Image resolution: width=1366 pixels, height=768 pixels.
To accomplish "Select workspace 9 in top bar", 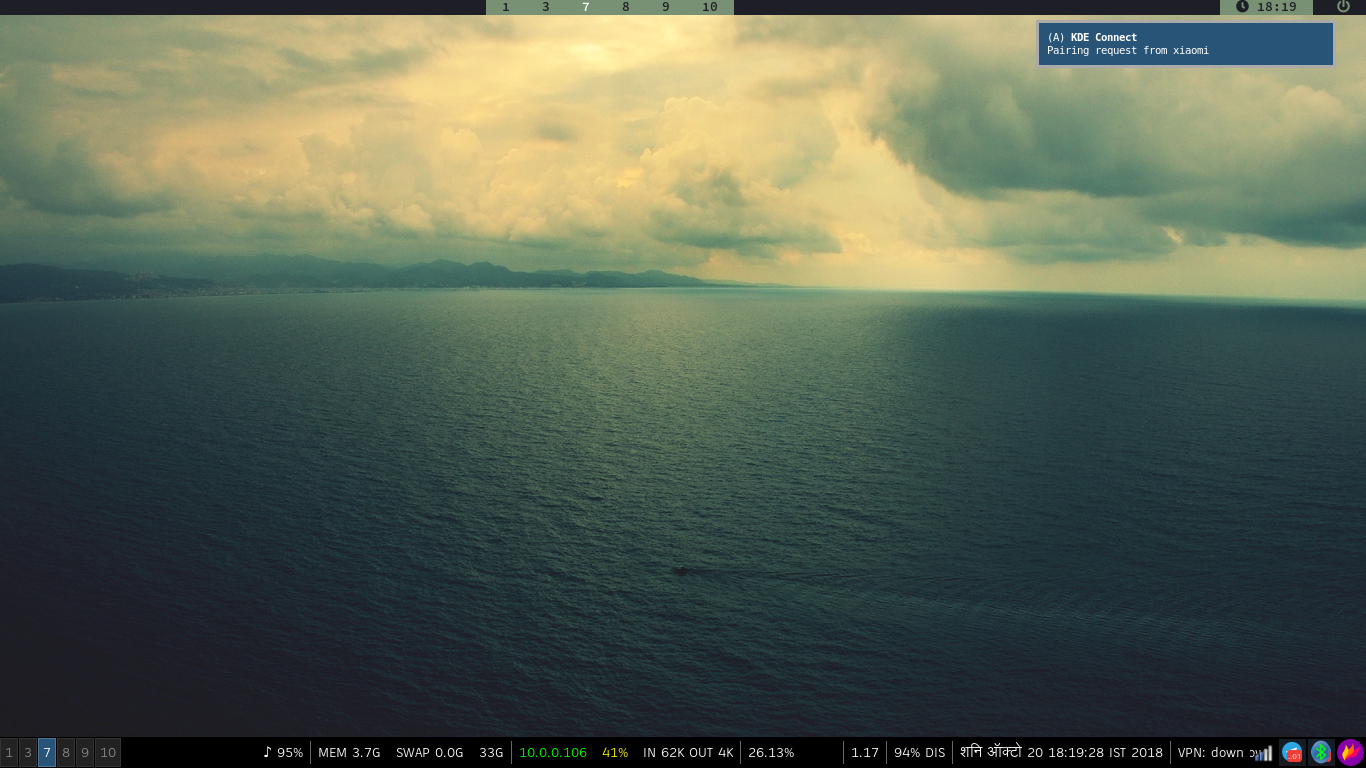I will point(666,7).
